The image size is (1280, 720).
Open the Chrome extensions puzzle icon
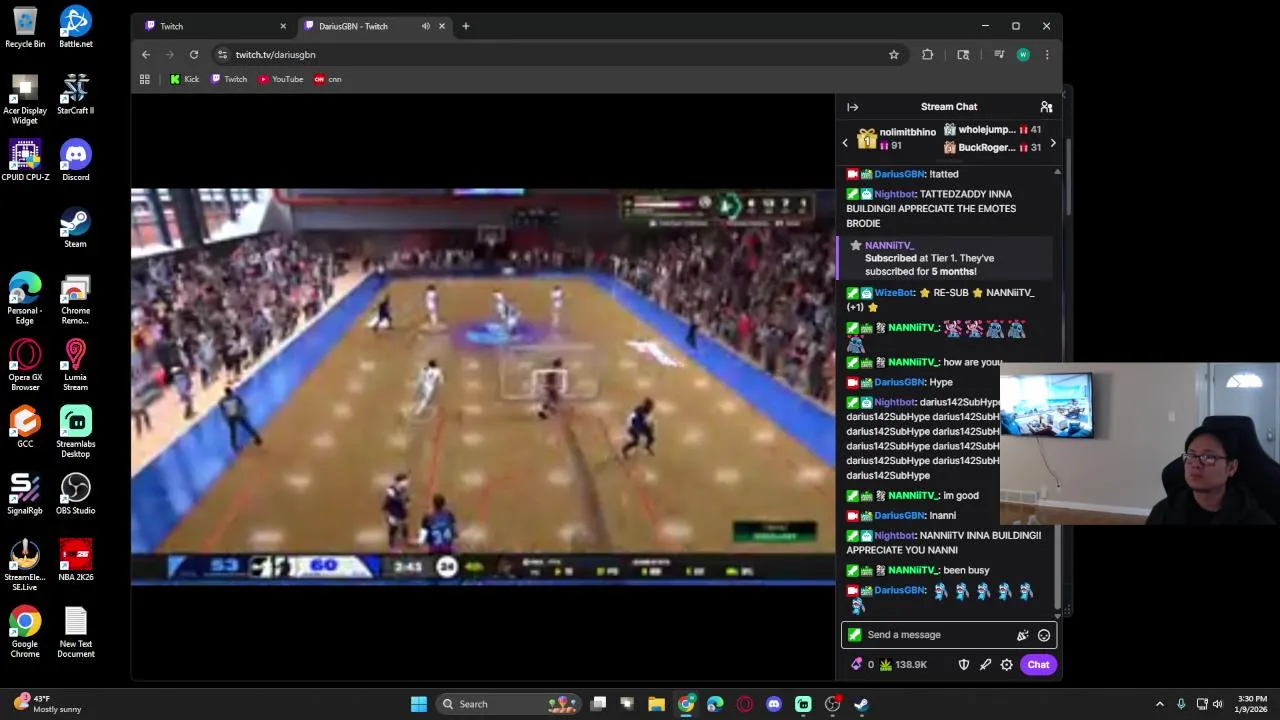click(927, 55)
